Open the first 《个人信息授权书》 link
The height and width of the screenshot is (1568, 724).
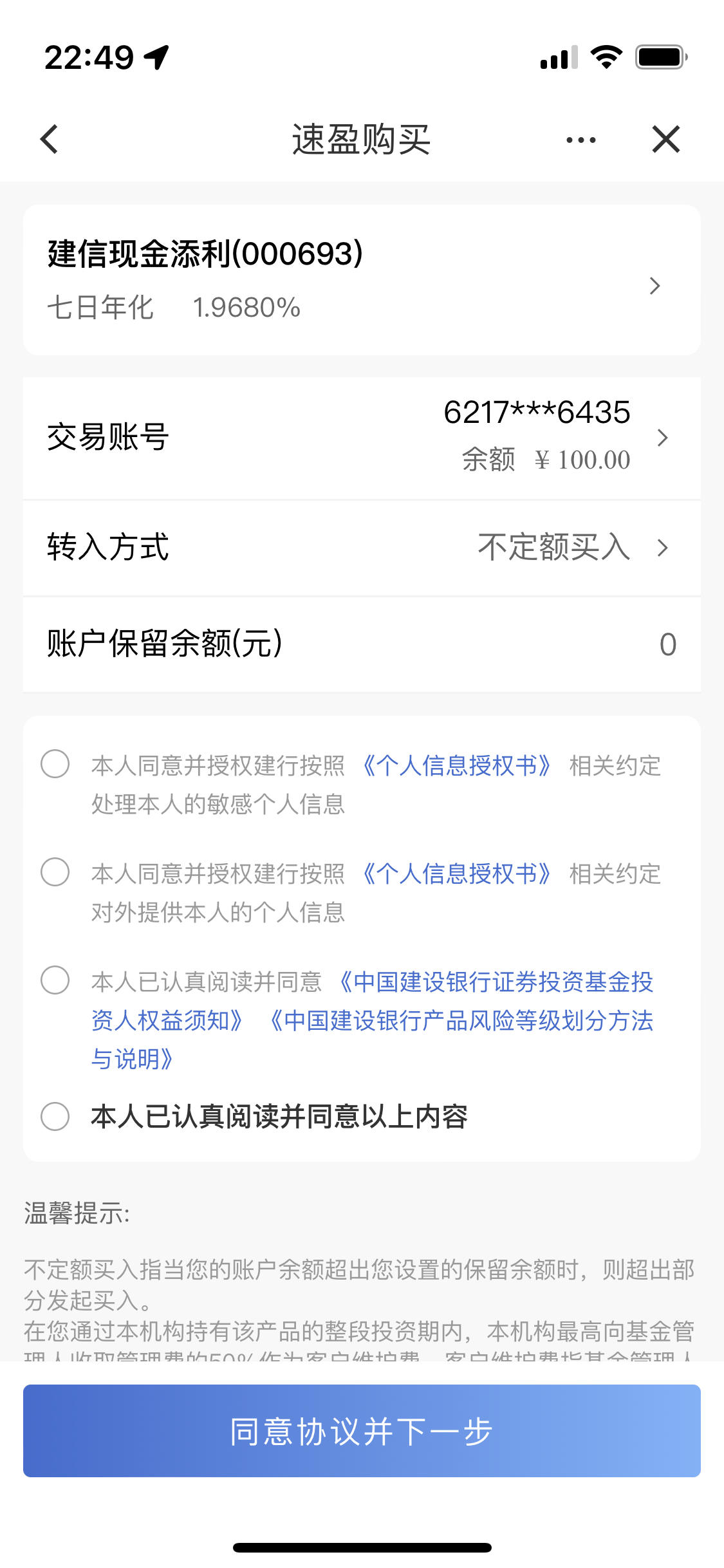tap(457, 765)
